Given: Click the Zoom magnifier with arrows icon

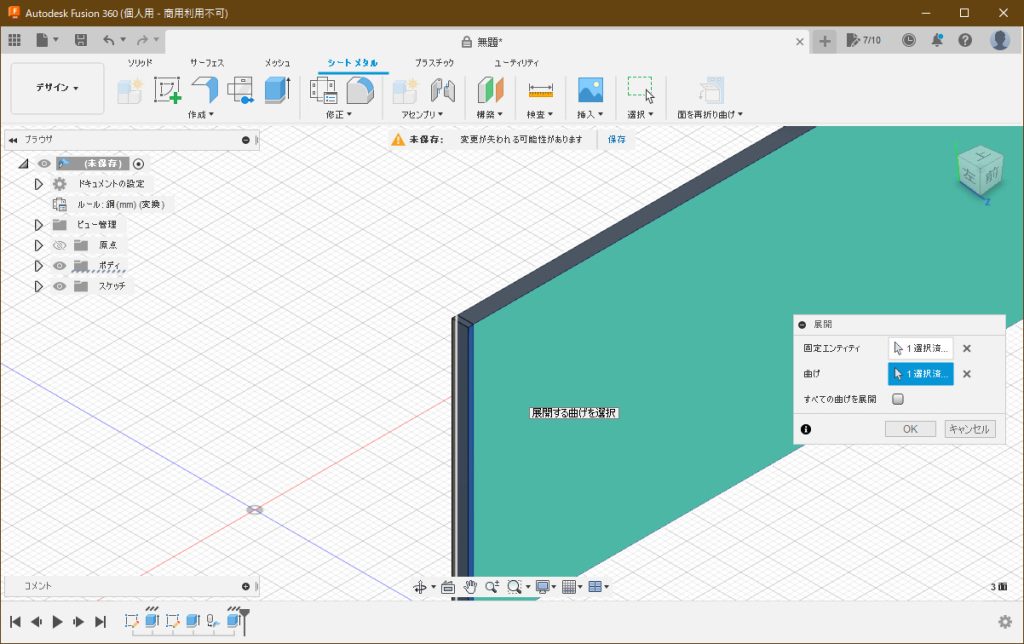Looking at the screenshot, I should pos(492,587).
